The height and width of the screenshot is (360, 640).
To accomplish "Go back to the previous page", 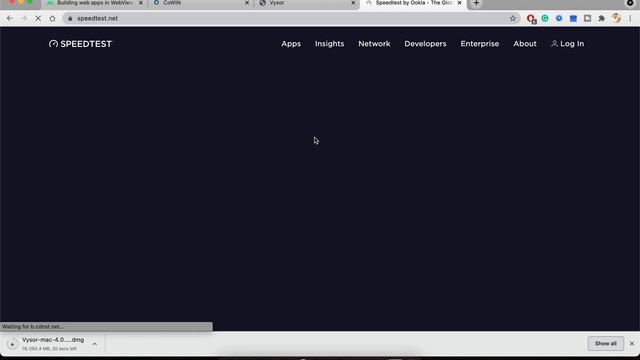I will pyautogui.click(x=9, y=18).
